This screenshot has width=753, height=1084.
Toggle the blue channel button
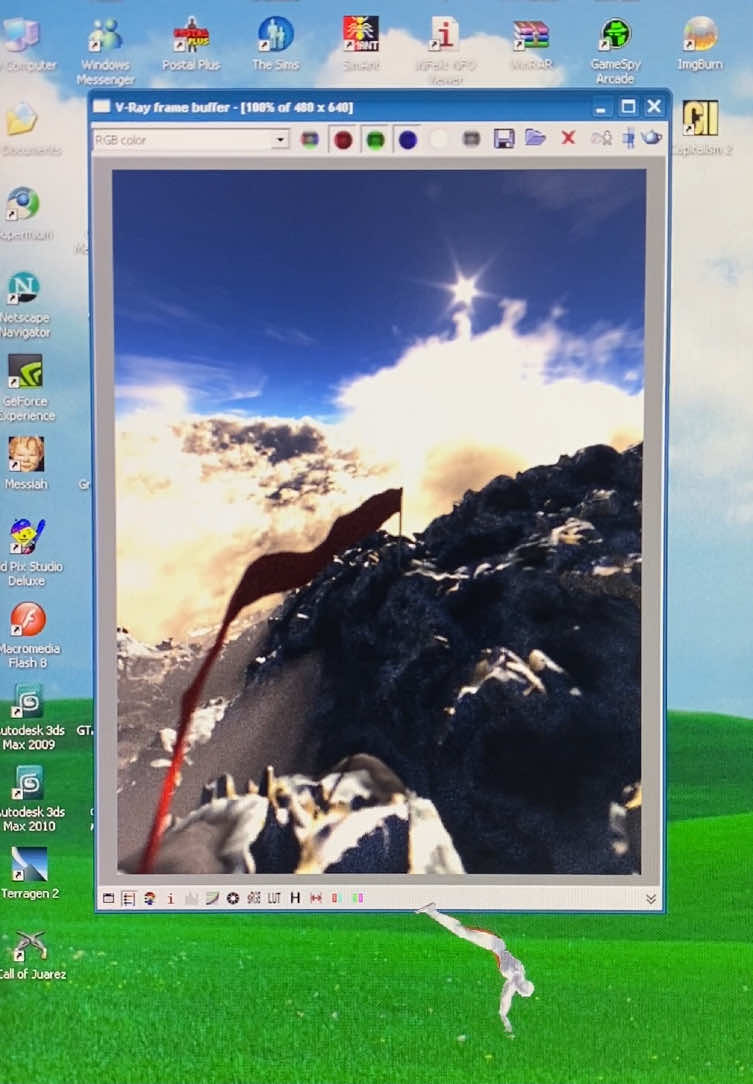click(408, 140)
